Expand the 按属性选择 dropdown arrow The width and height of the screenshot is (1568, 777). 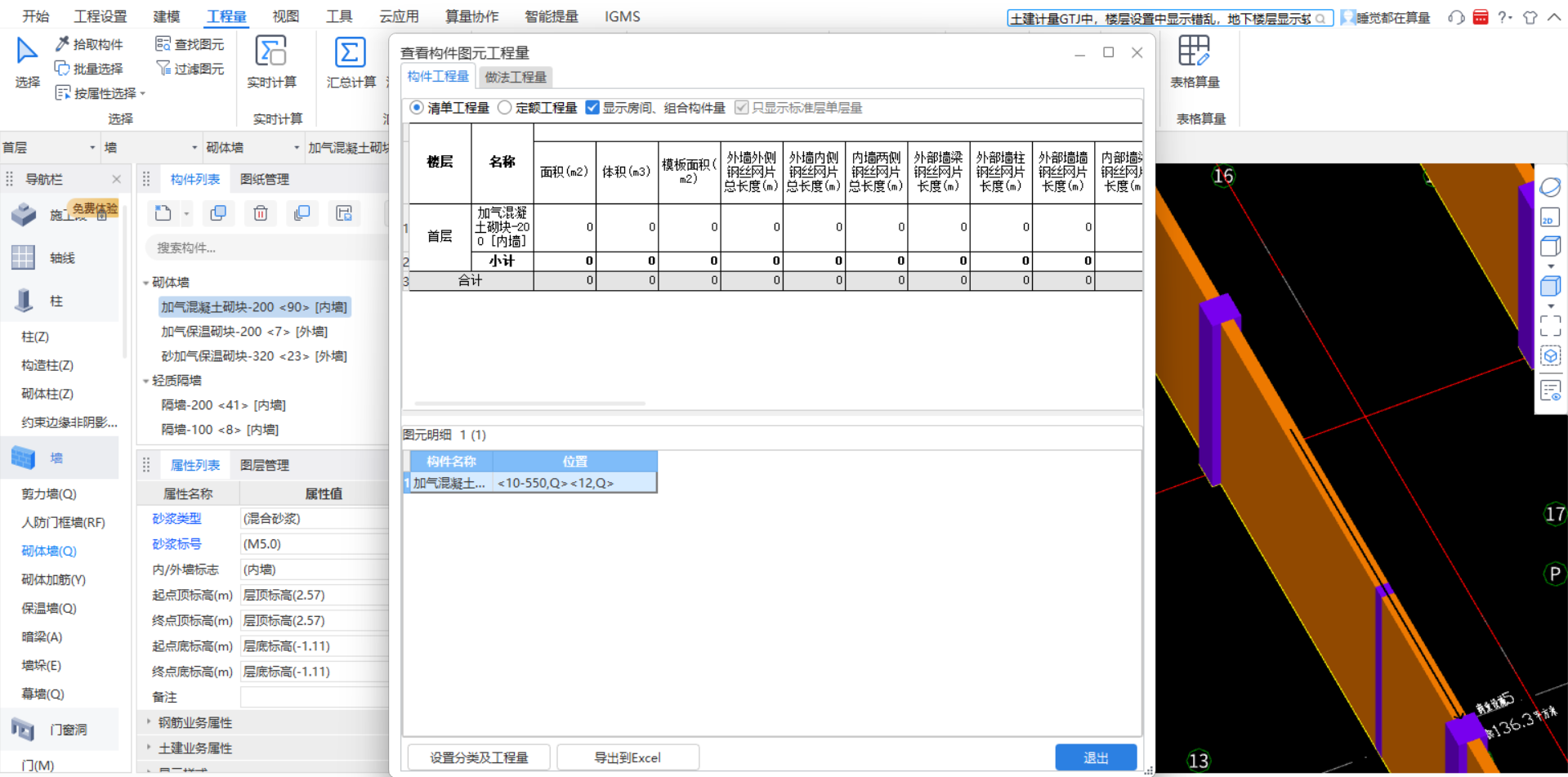point(143,94)
